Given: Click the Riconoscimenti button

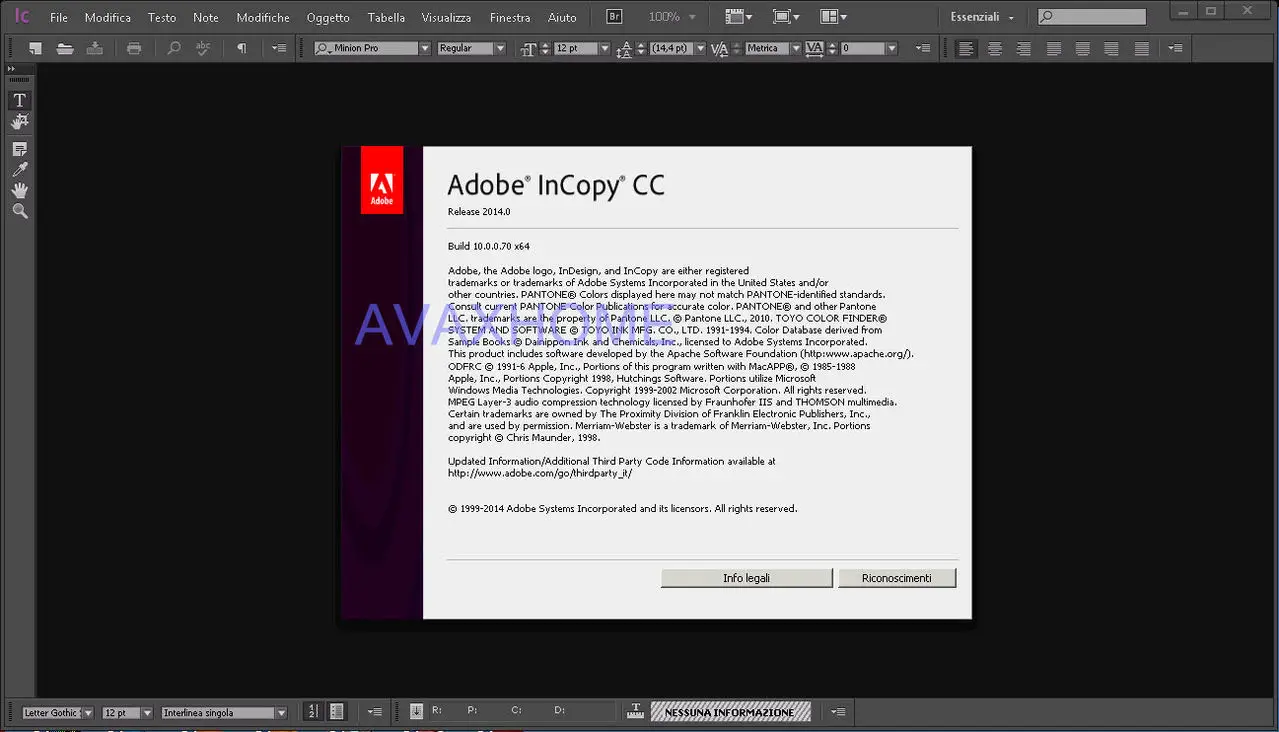Looking at the screenshot, I should (x=896, y=578).
